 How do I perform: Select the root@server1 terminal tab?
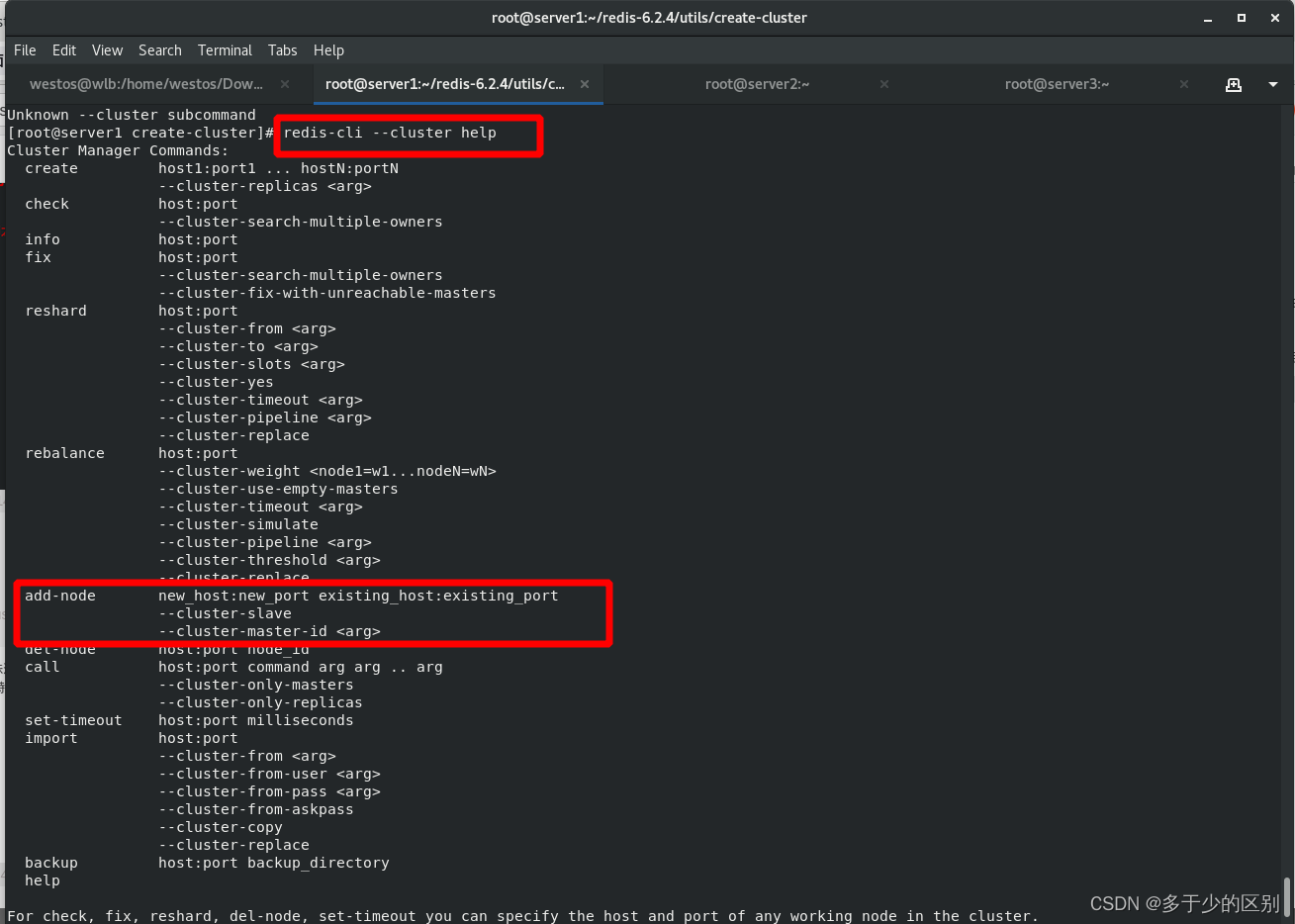click(445, 84)
